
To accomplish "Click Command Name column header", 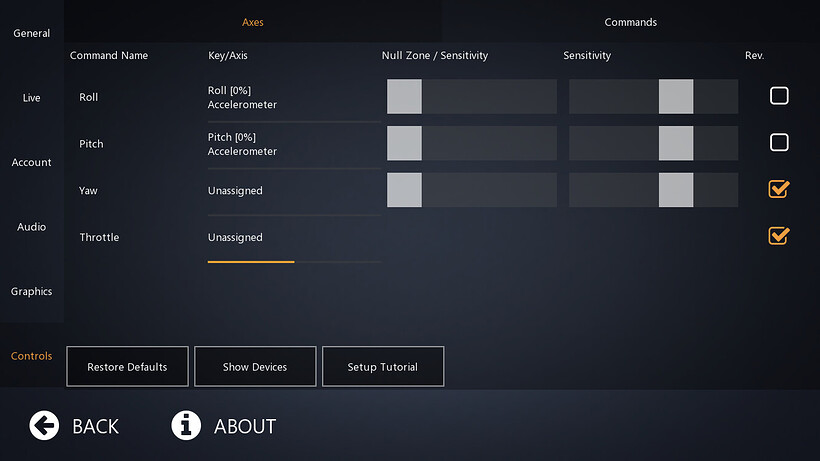I will tap(109, 55).
